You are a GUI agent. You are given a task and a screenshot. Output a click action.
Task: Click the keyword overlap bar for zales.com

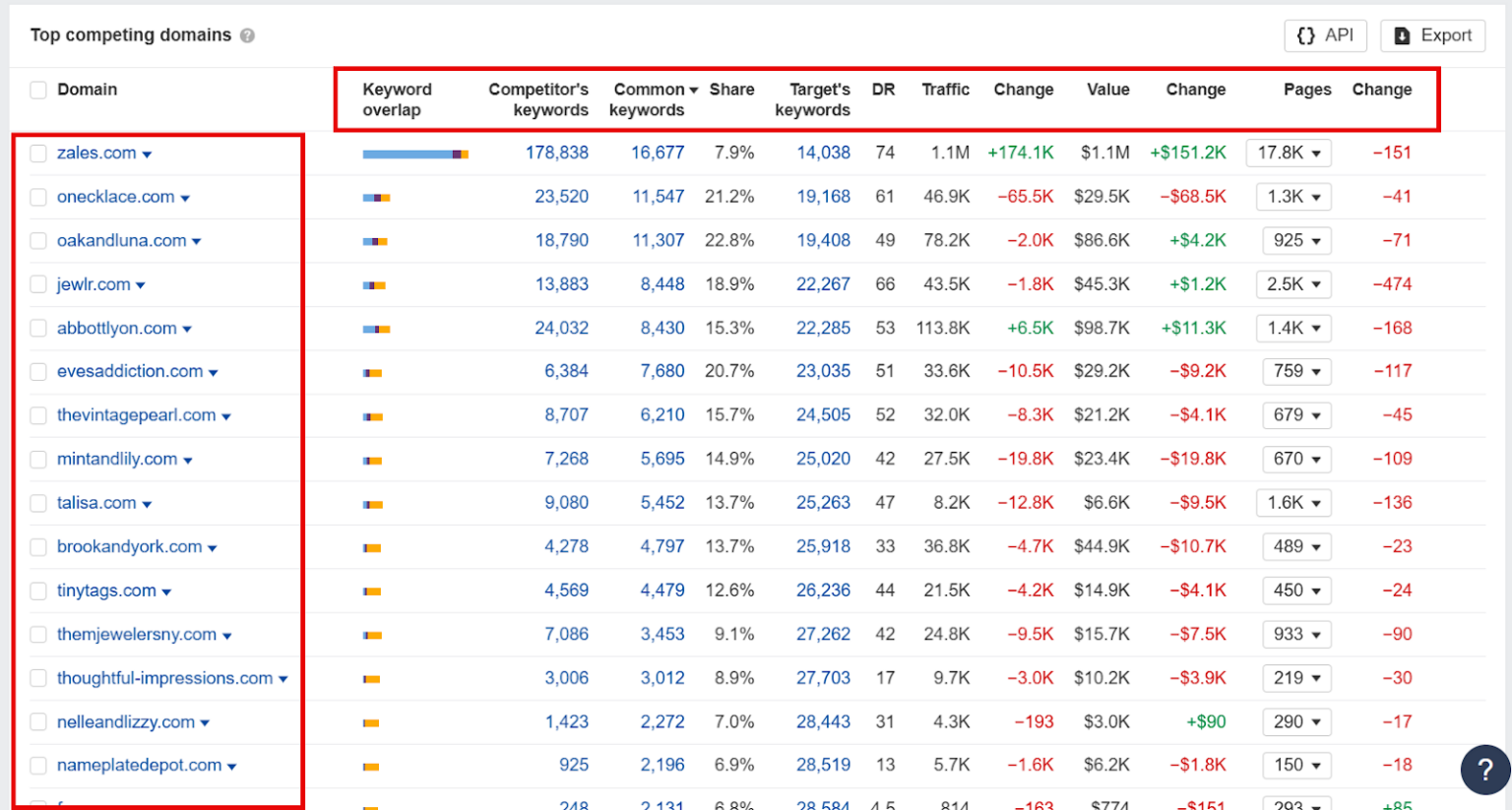click(414, 153)
